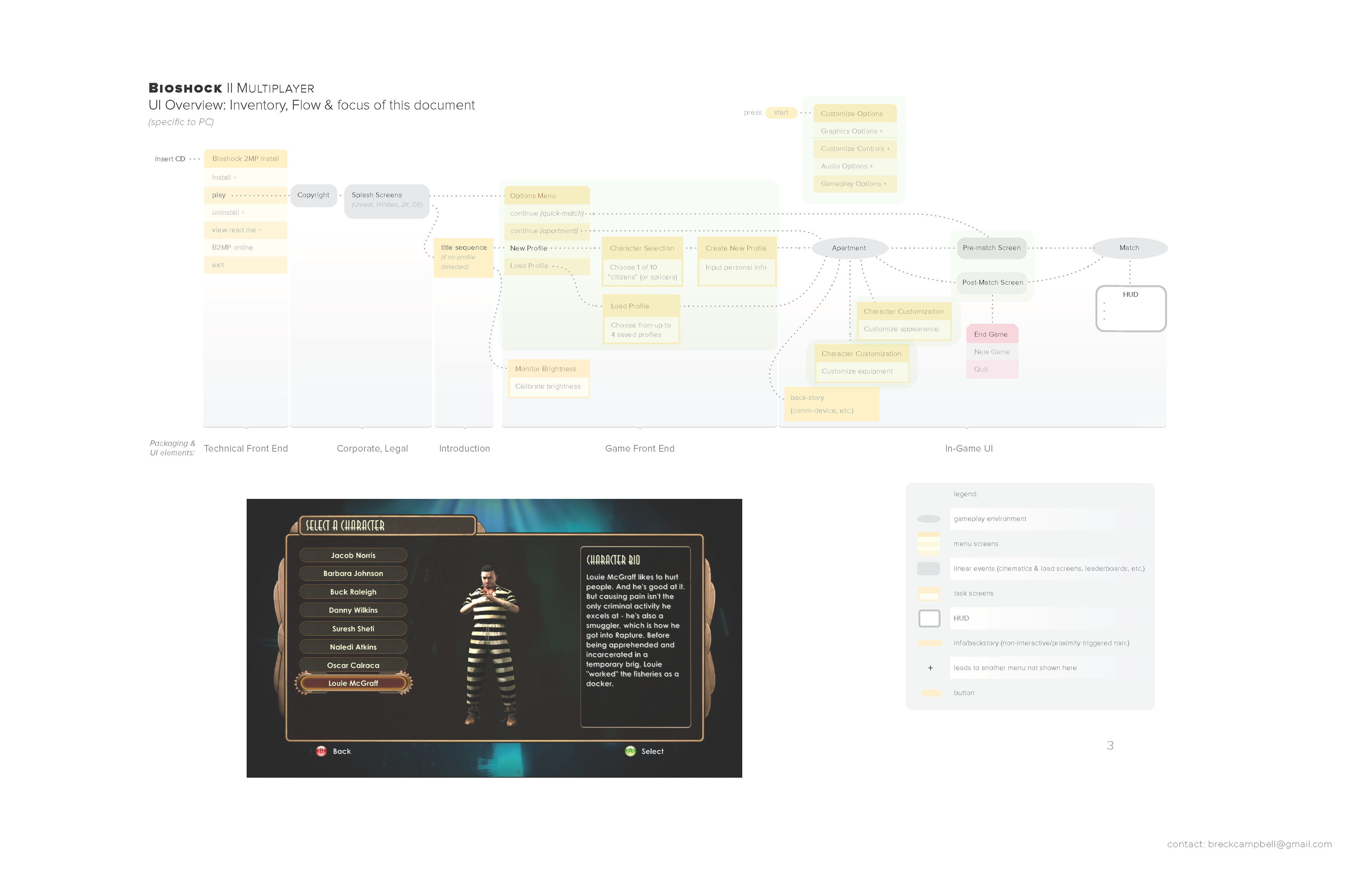Viewport: 1372px width, 888px height.
Task: Click the green A Select icon
Action: 630,751
